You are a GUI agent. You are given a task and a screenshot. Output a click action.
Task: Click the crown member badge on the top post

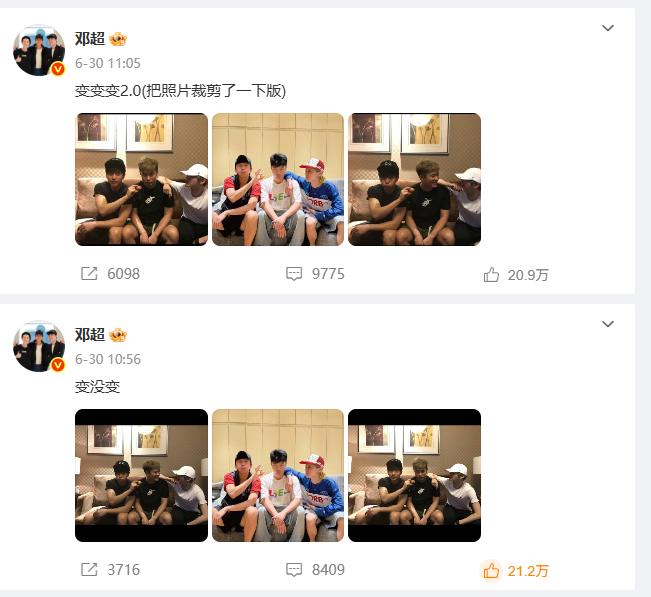click(118, 39)
